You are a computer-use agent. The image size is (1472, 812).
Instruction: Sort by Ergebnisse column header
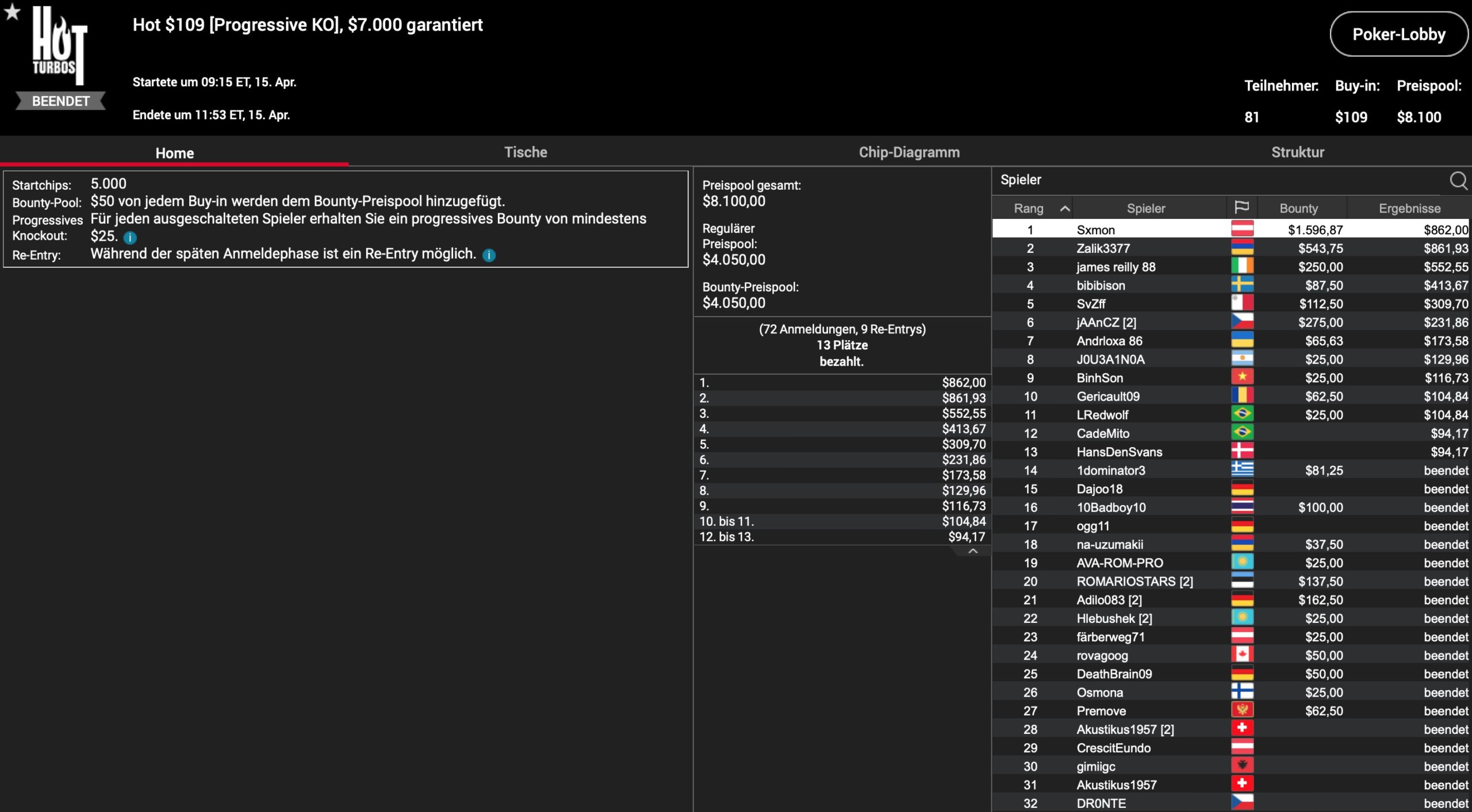[1409, 209]
